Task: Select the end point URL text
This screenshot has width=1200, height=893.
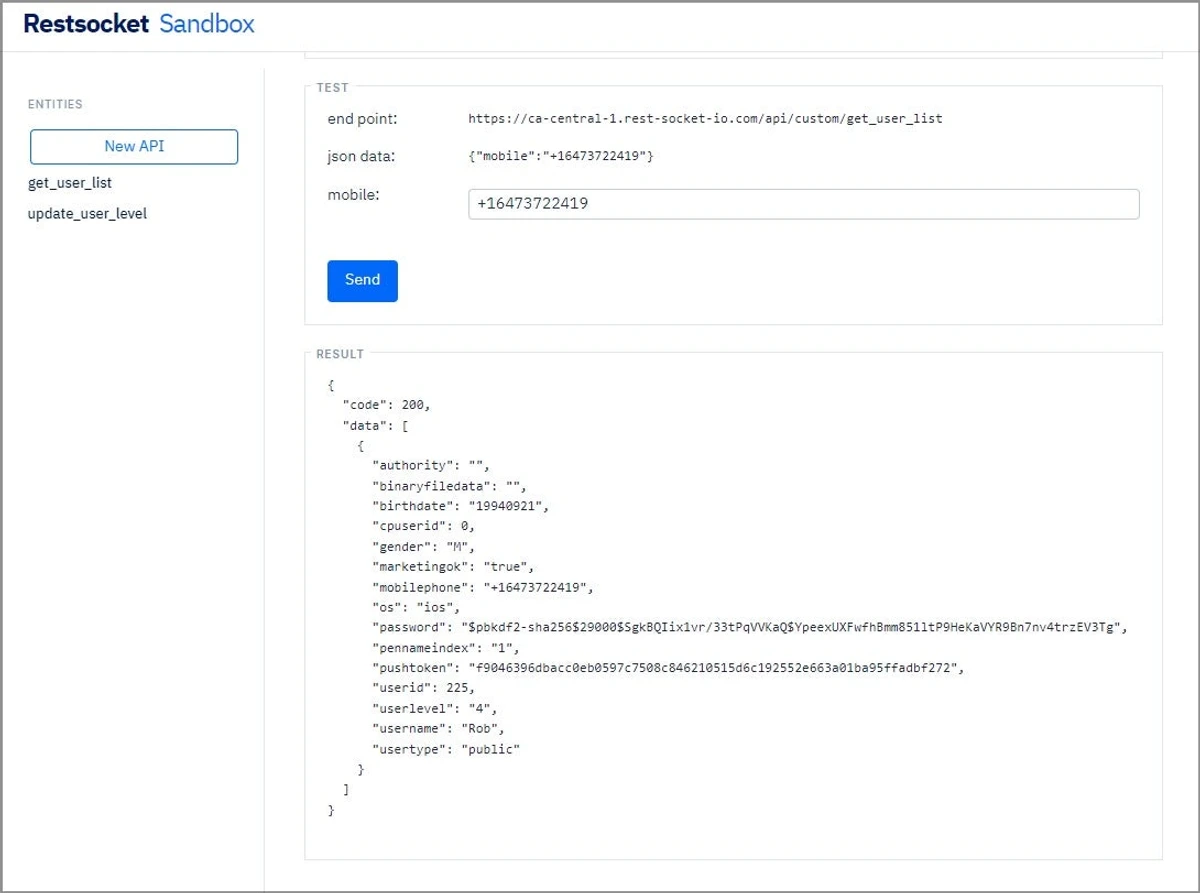Action: point(705,118)
